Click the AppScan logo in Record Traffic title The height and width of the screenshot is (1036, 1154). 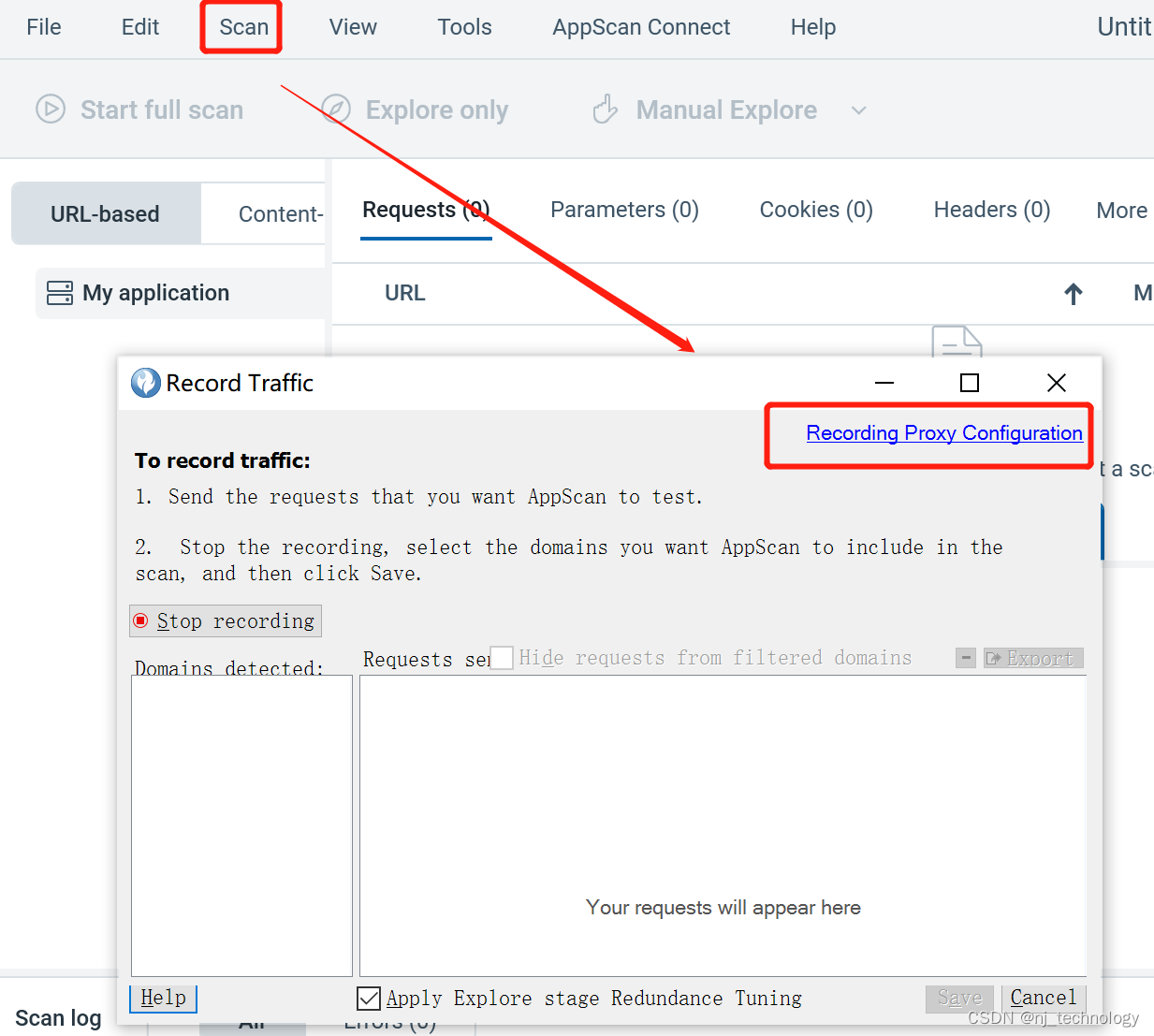tap(145, 383)
